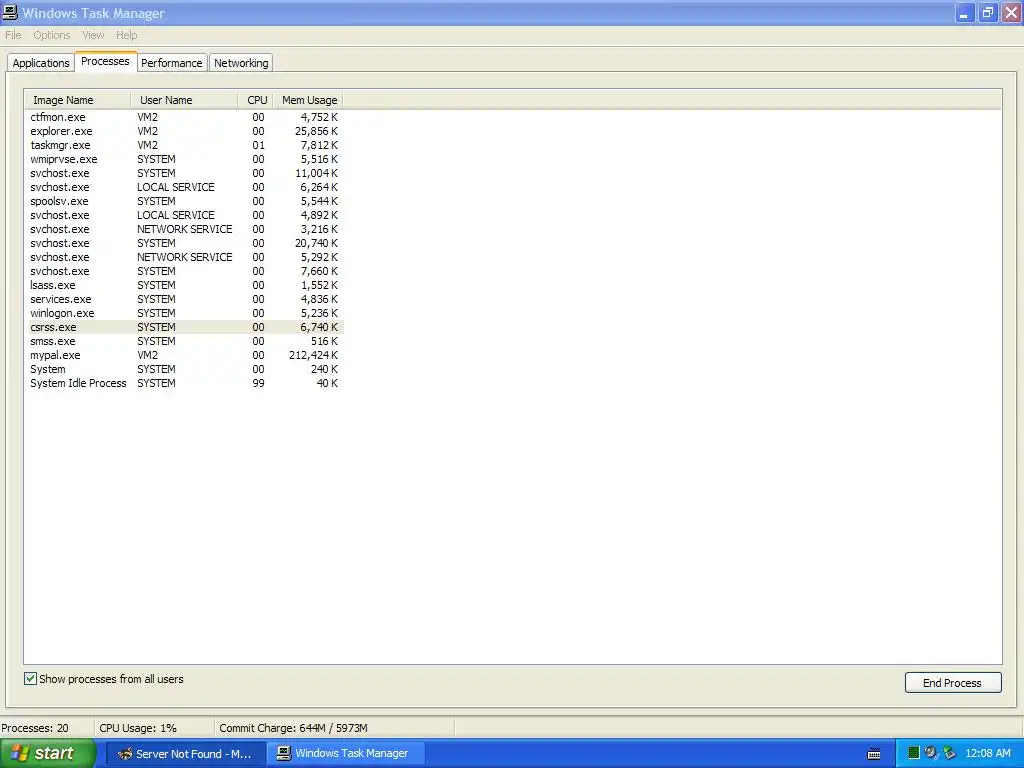Select svchost.exe using 20,740 K

(184, 243)
